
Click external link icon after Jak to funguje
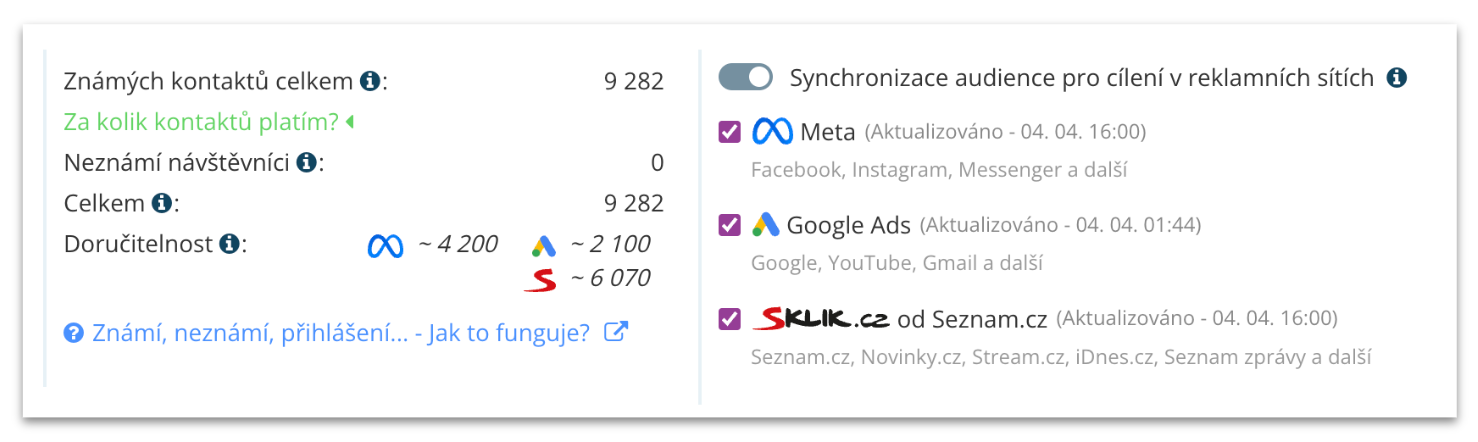pyautogui.click(x=616, y=333)
